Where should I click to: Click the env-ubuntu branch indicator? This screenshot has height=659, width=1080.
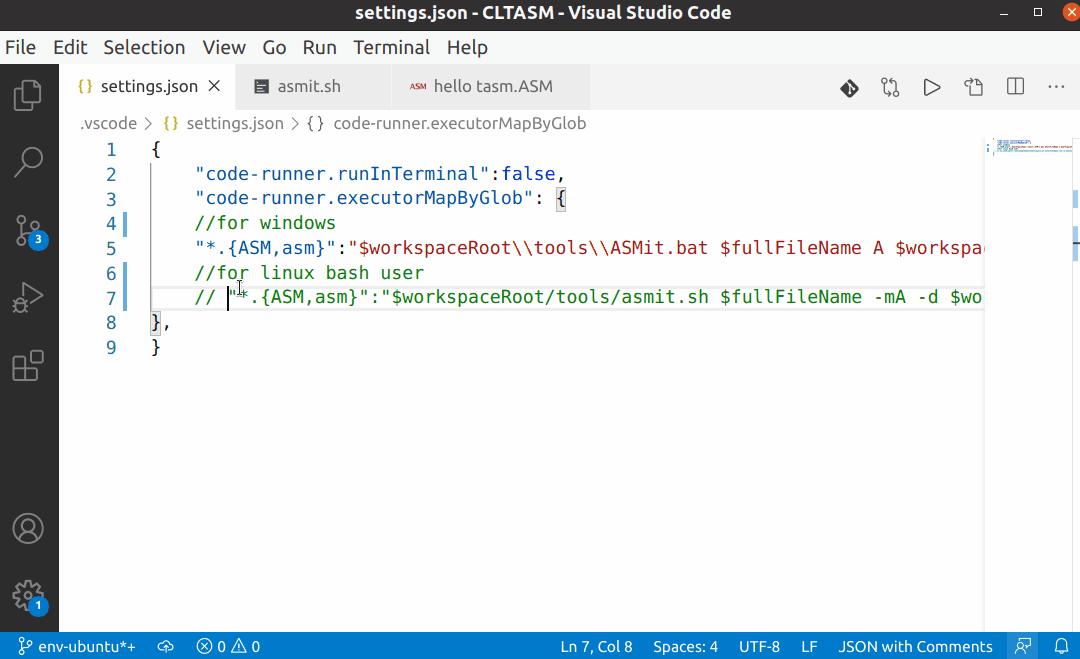tap(75, 646)
